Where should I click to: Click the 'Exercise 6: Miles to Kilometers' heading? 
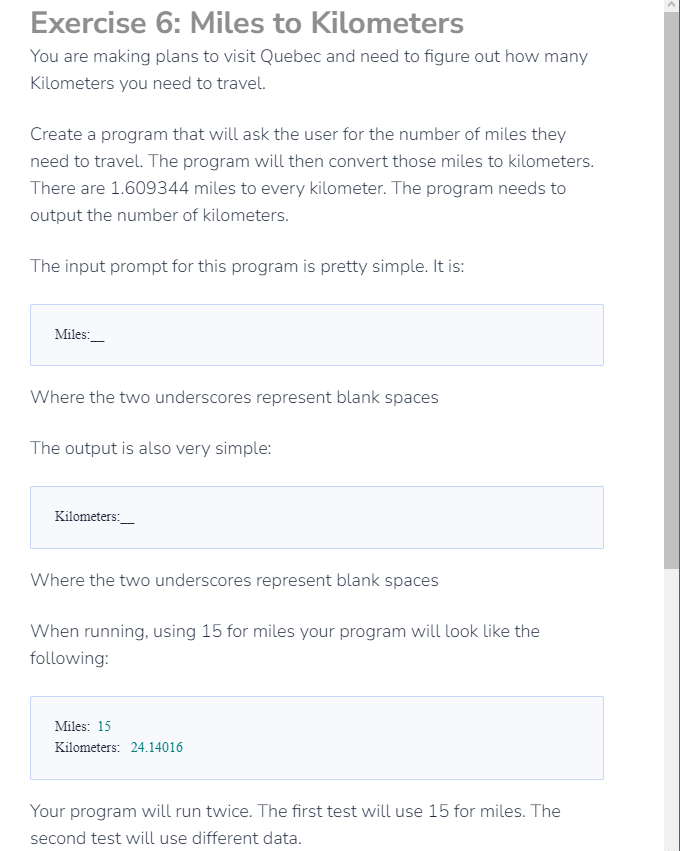(x=247, y=23)
